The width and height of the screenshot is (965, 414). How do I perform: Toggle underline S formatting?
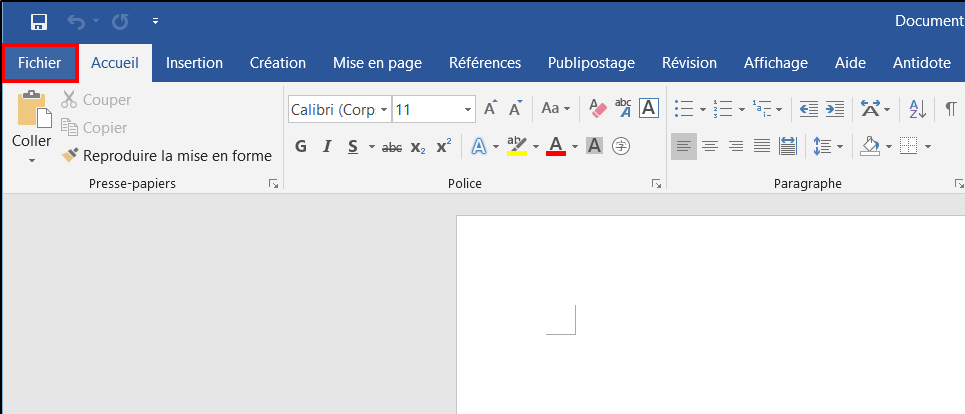pyautogui.click(x=353, y=146)
